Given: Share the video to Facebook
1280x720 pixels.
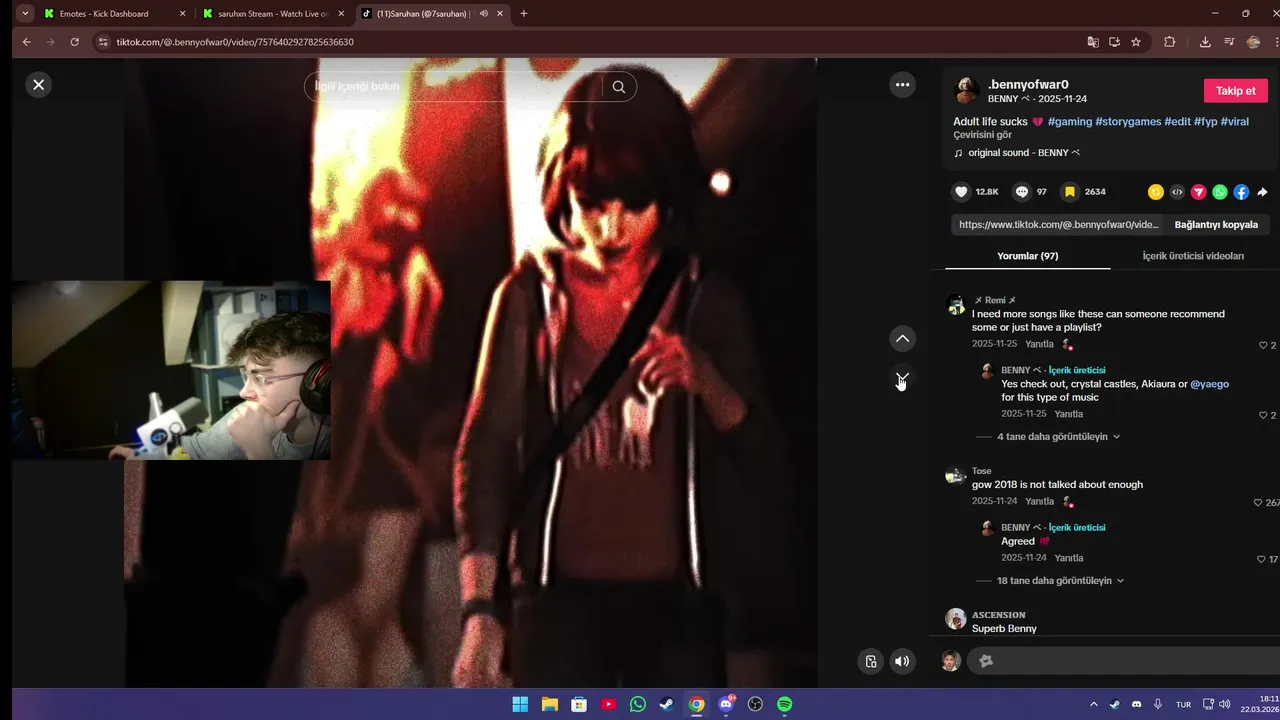Looking at the screenshot, I should point(1241,192).
